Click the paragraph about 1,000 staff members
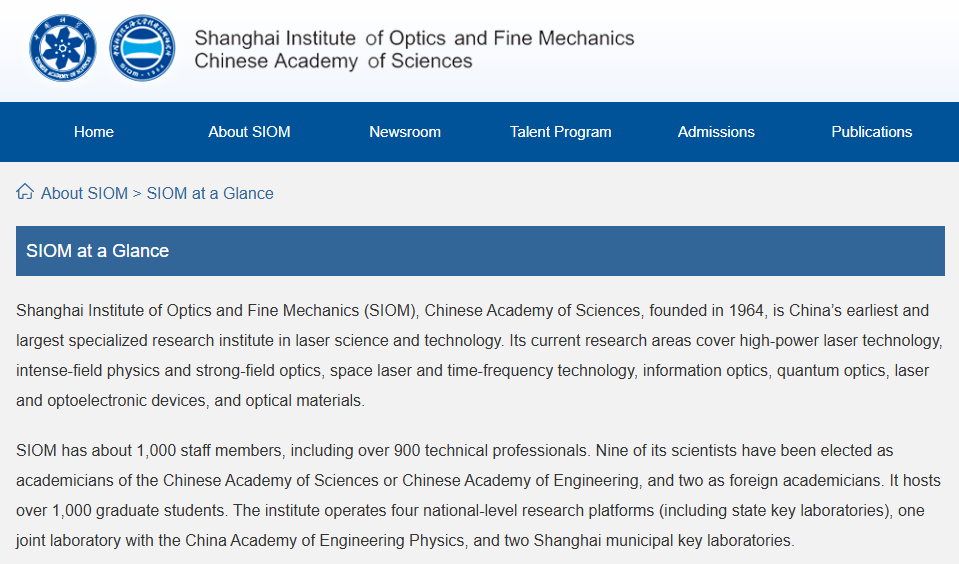959x564 pixels. coord(480,495)
